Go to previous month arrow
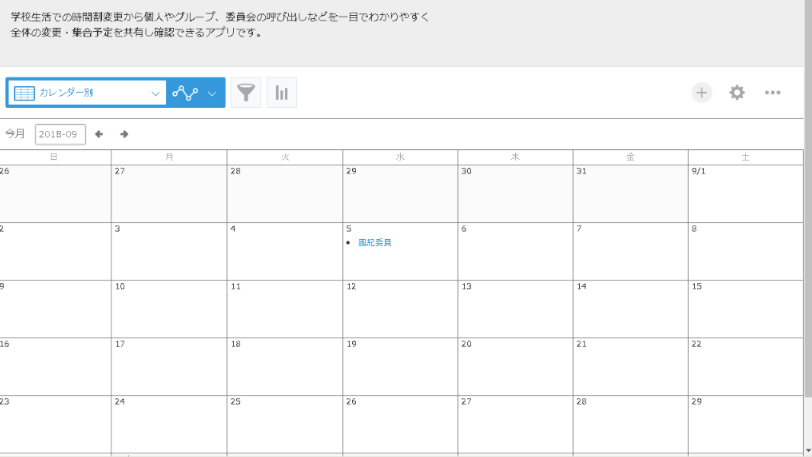 pos(99,134)
